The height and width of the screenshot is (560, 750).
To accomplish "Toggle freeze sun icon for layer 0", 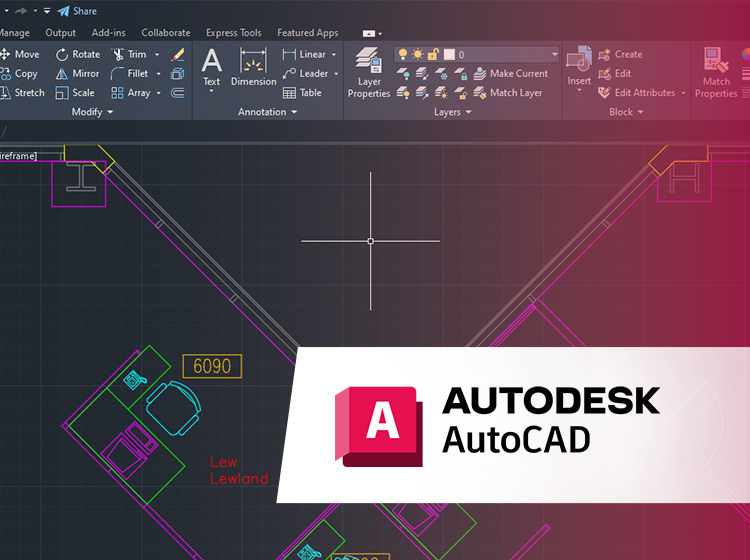I will pos(418,55).
